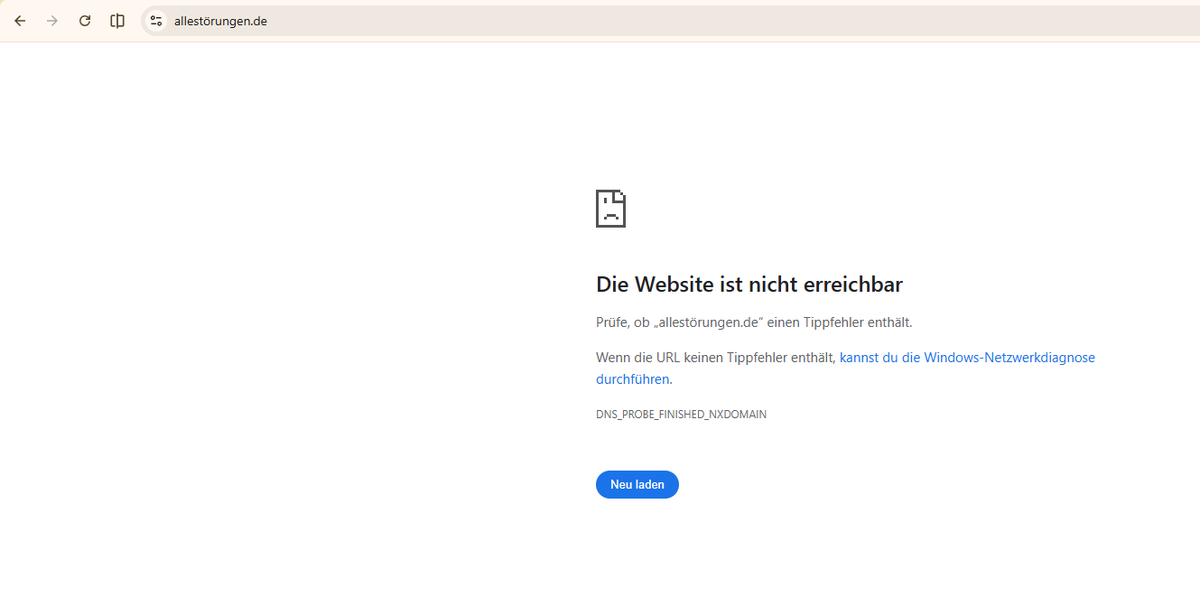
Task: Click the heading "Die Website ist nicht erreichbar"
Action: (x=749, y=284)
